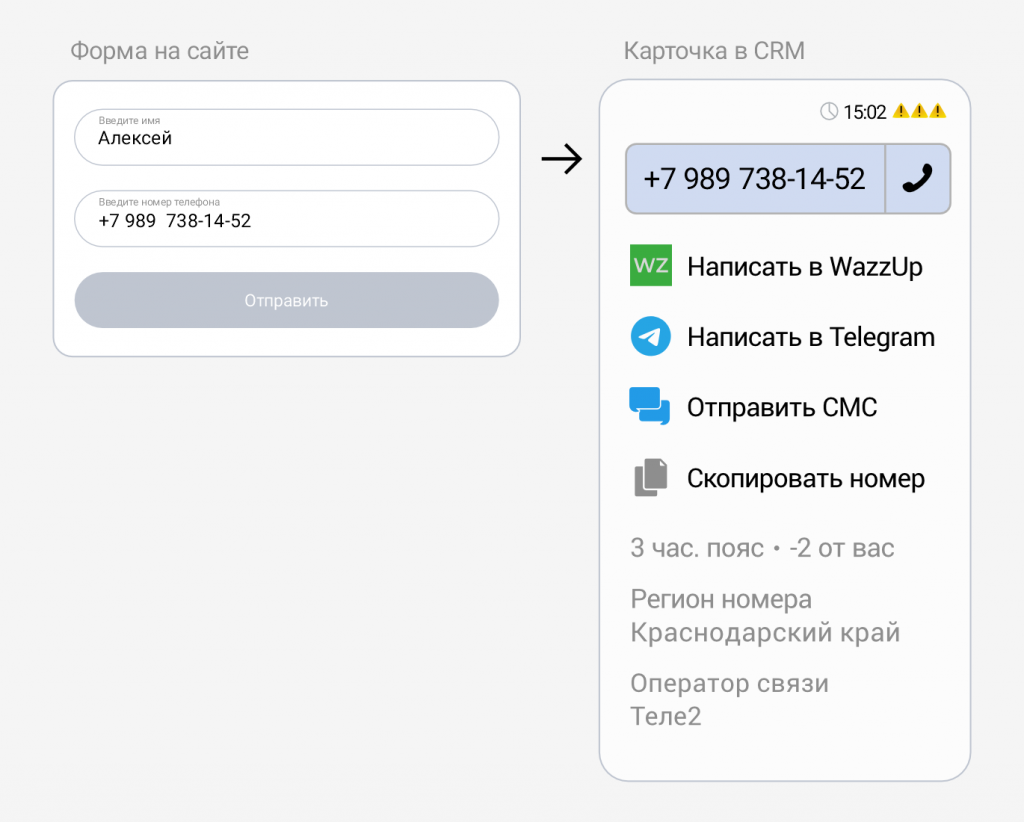Click the phone number input in form
Viewport: 1024px width, 822px height.
286,220
